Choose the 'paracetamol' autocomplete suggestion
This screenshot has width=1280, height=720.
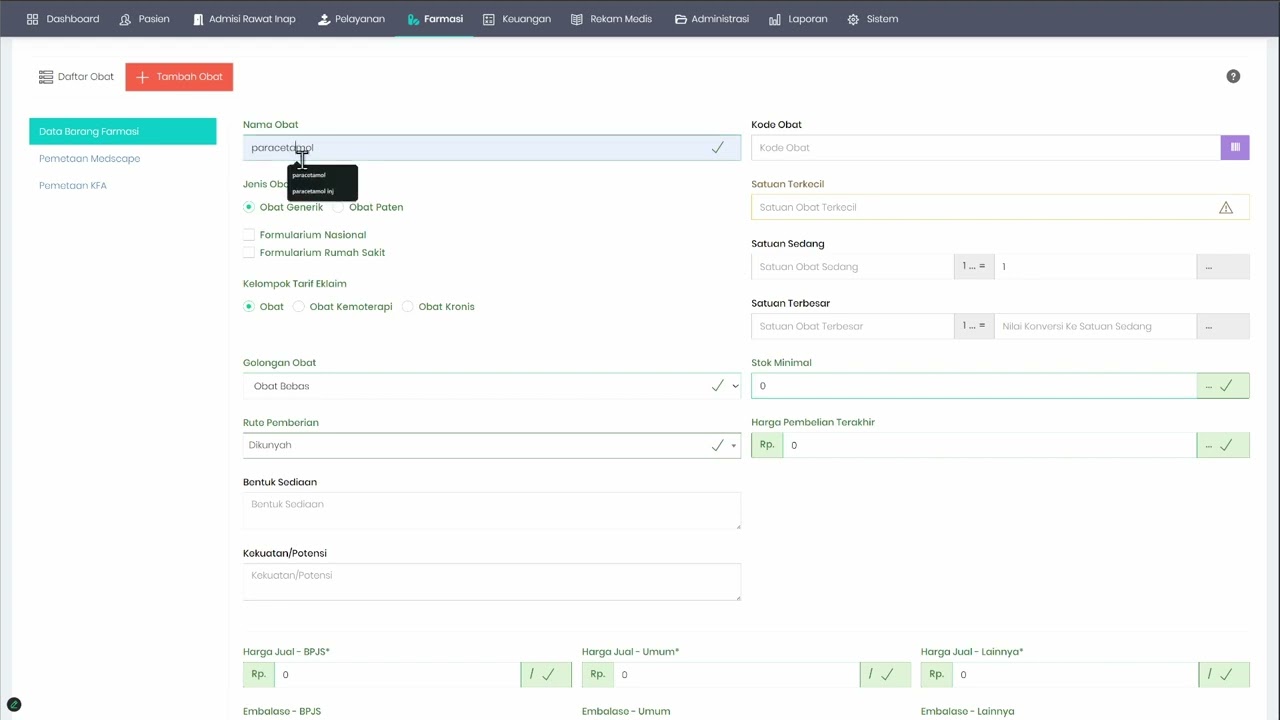(x=309, y=175)
